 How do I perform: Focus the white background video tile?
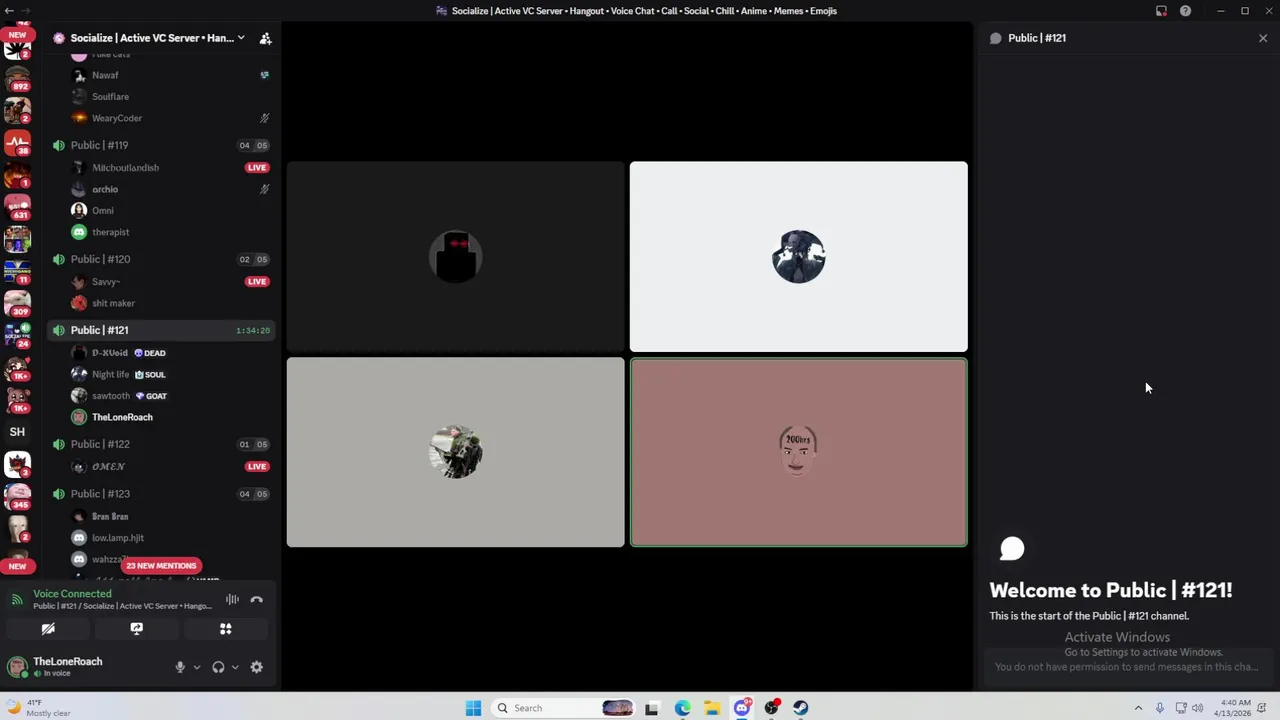[799, 257]
